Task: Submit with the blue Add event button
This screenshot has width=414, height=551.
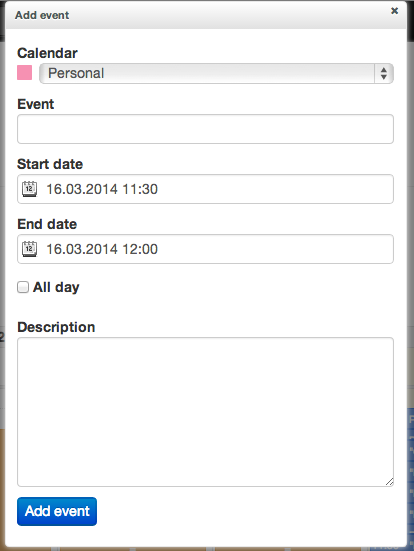Action: coord(57,511)
